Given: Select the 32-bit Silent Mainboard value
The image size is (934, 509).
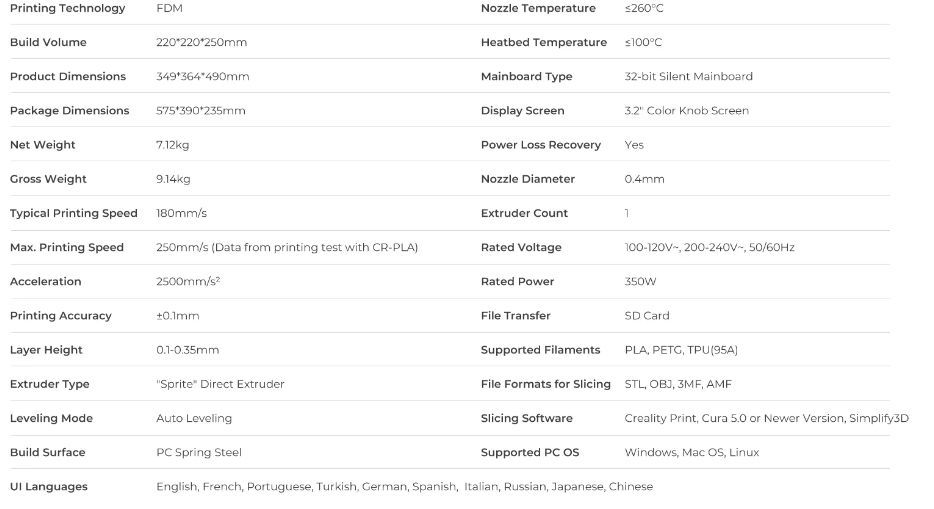Looking at the screenshot, I should coord(688,76).
